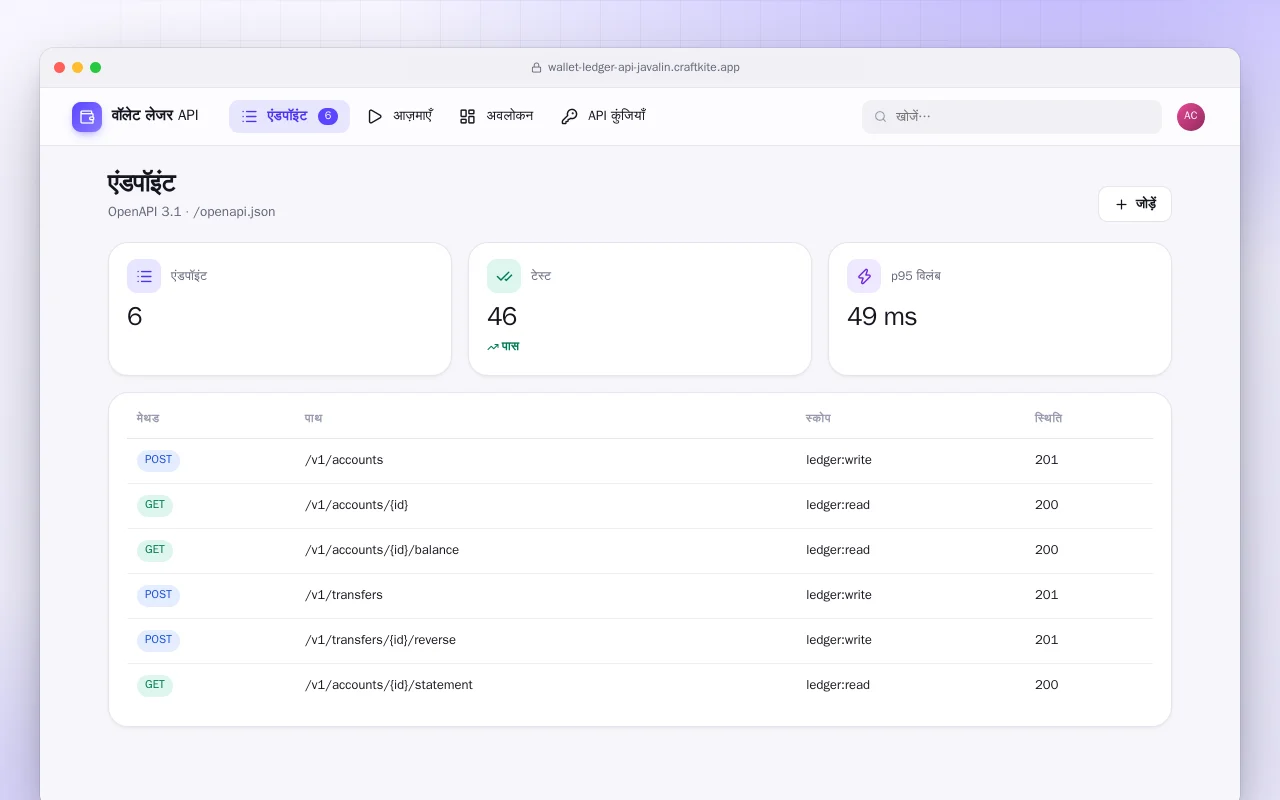Open the API कुंजियाँ tab

[x=603, y=116]
